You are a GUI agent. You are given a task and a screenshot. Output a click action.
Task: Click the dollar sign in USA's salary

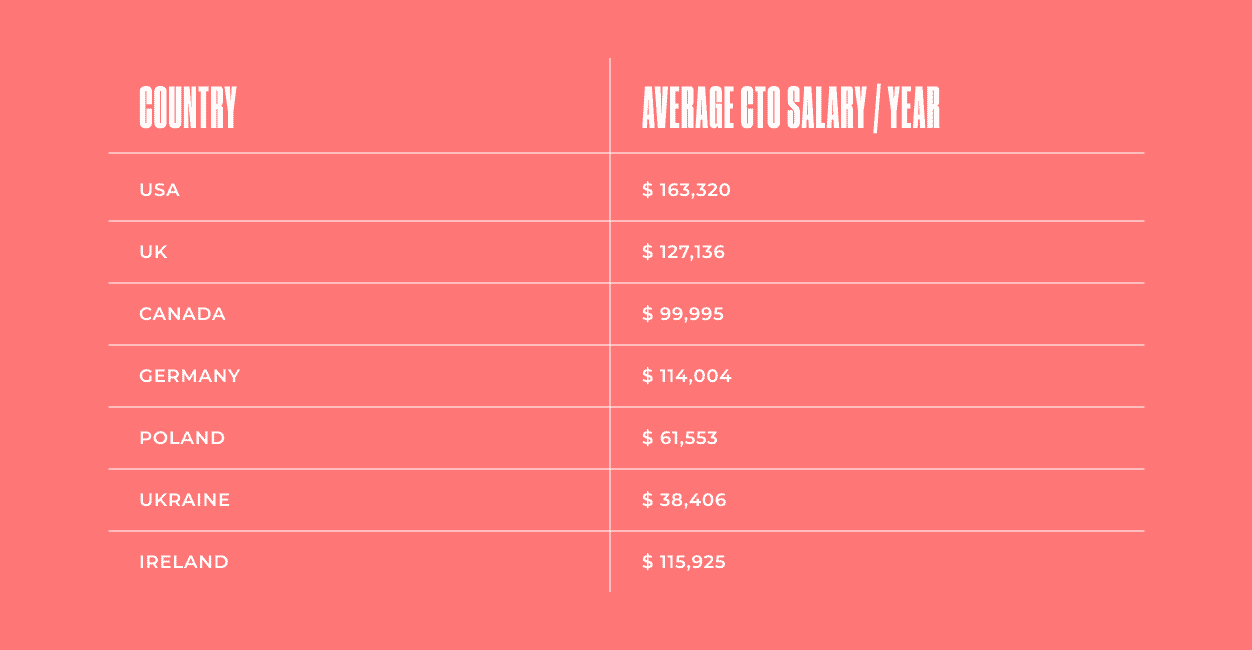[x=647, y=190]
